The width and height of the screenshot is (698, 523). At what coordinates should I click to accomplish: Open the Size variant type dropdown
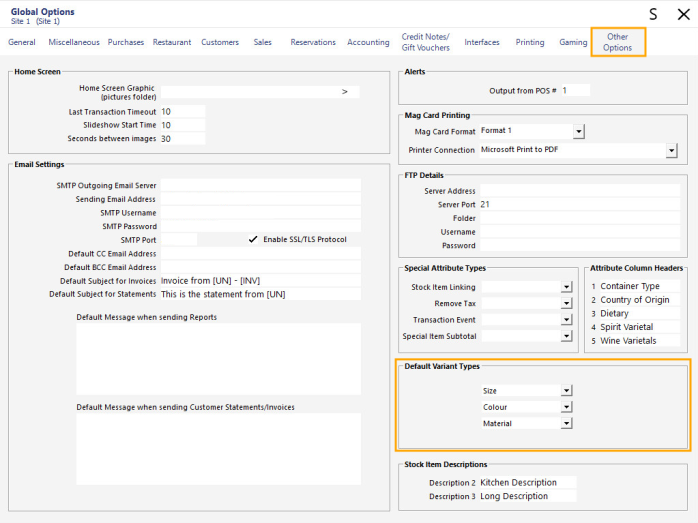[566, 391]
